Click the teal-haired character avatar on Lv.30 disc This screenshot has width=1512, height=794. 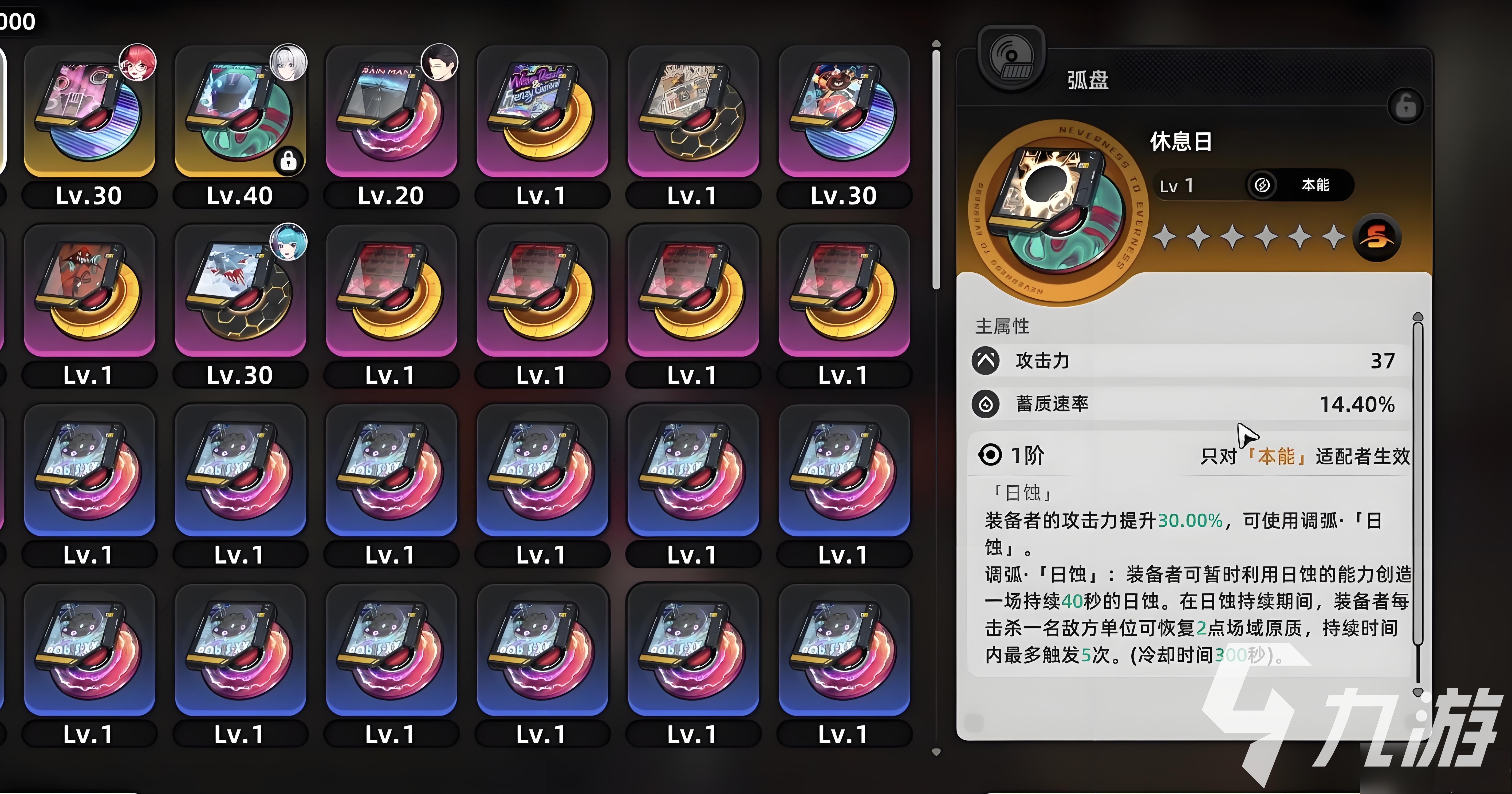(x=288, y=242)
